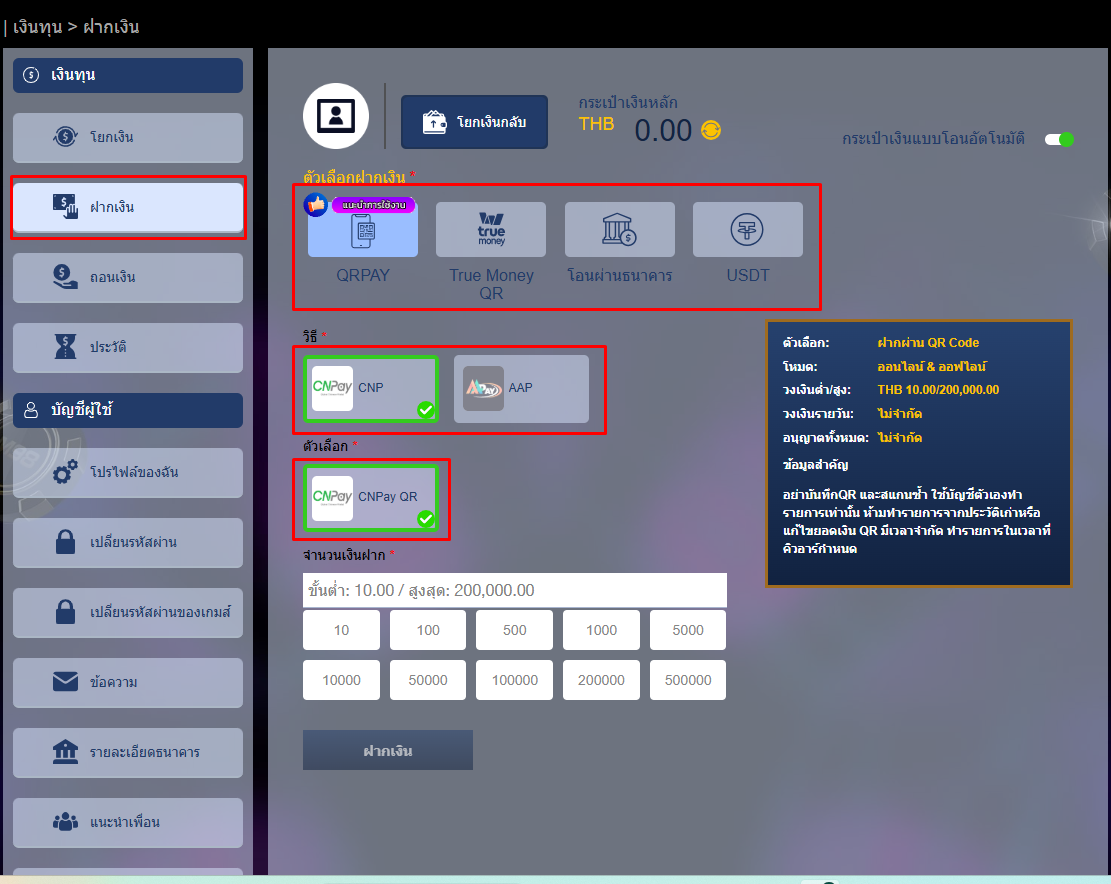Click the โยกเงินกลับ button
Image resolution: width=1111 pixels, height=884 pixels.
pyautogui.click(x=474, y=121)
